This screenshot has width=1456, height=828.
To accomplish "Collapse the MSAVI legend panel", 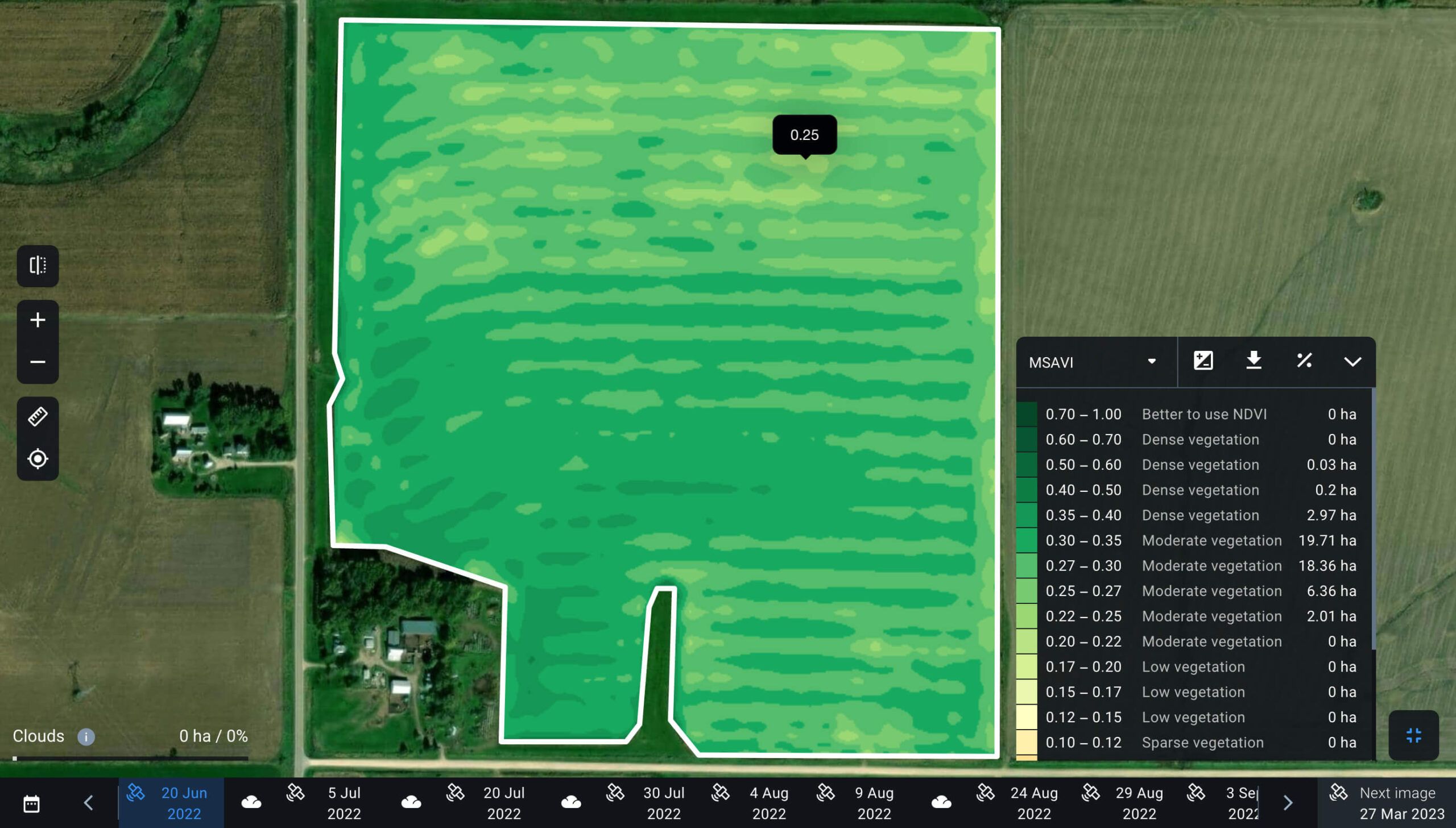I will (x=1352, y=362).
